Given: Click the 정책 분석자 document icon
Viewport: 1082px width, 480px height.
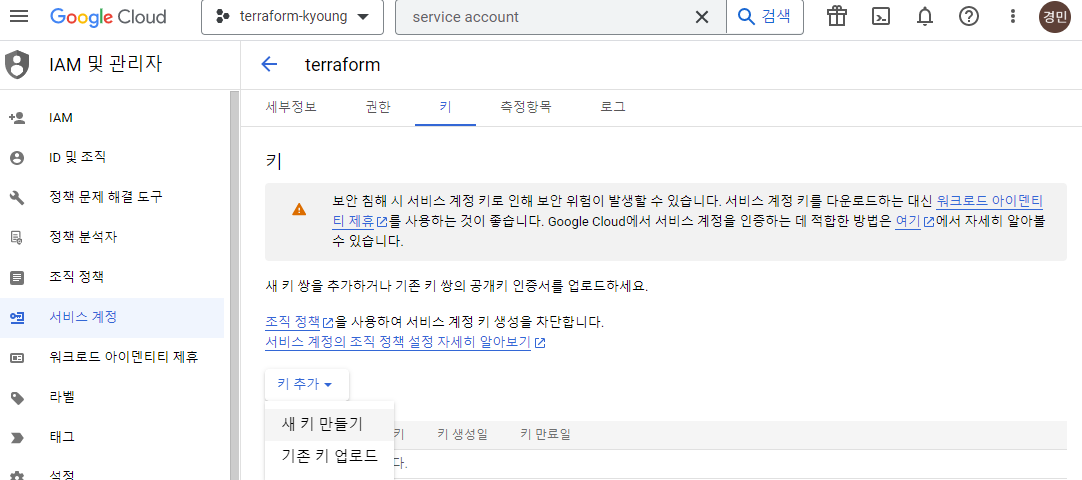Looking at the screenshot, I should (17, 238).
